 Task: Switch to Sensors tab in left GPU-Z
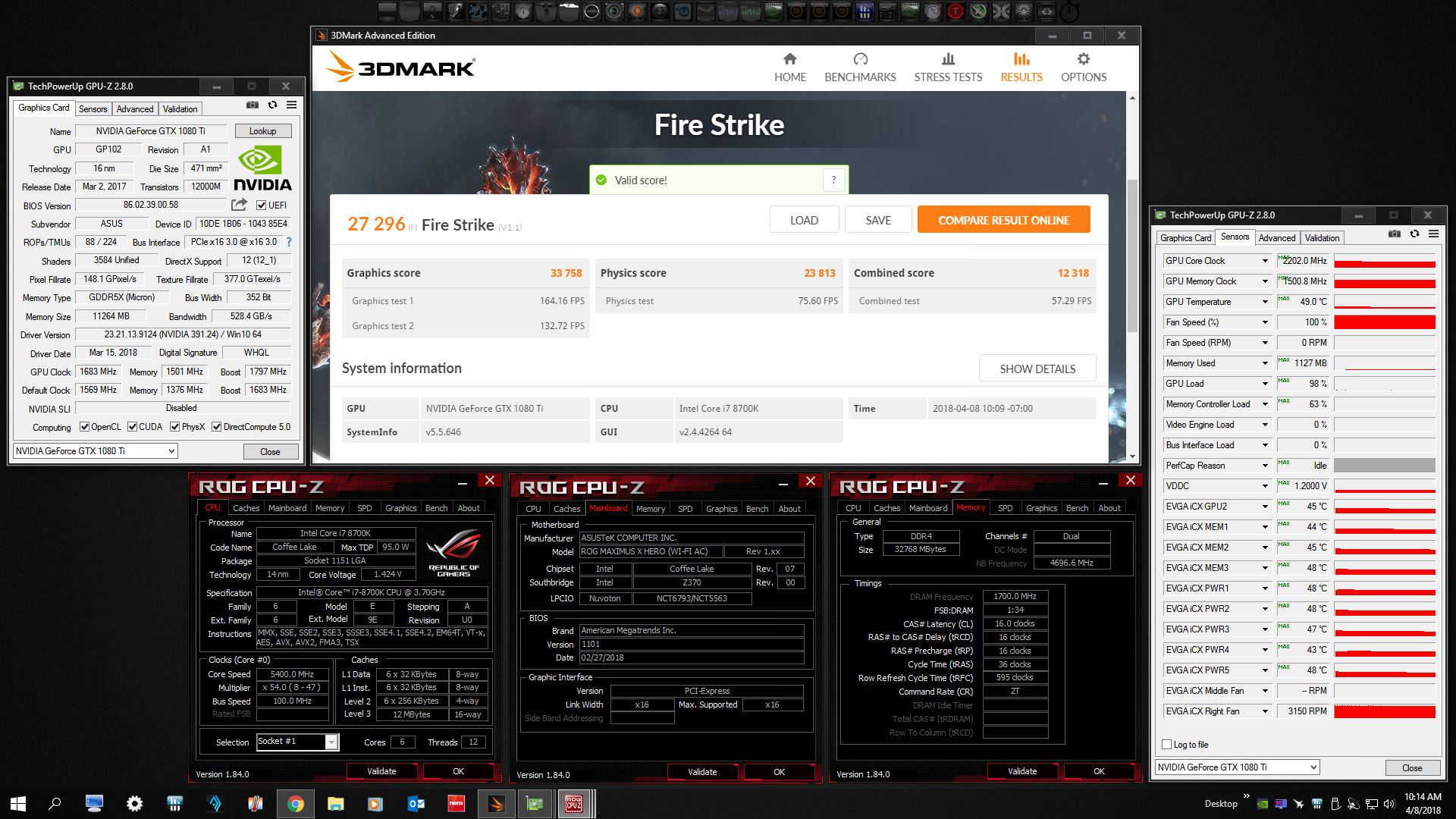tap(93, 109)
